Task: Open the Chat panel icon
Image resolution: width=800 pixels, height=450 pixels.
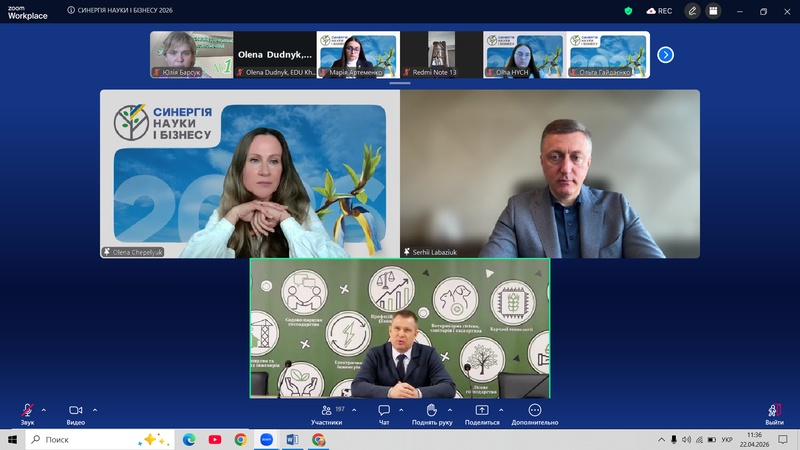Action: 384,410
